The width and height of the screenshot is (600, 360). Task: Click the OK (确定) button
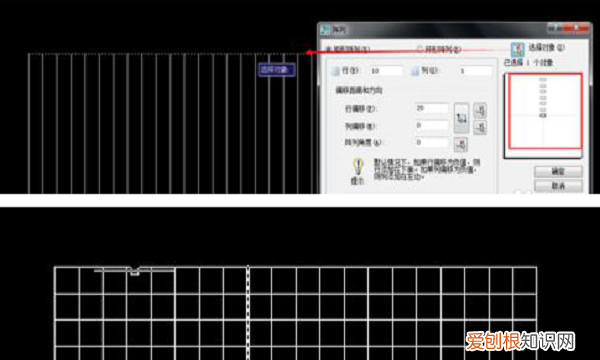[558, 171]
